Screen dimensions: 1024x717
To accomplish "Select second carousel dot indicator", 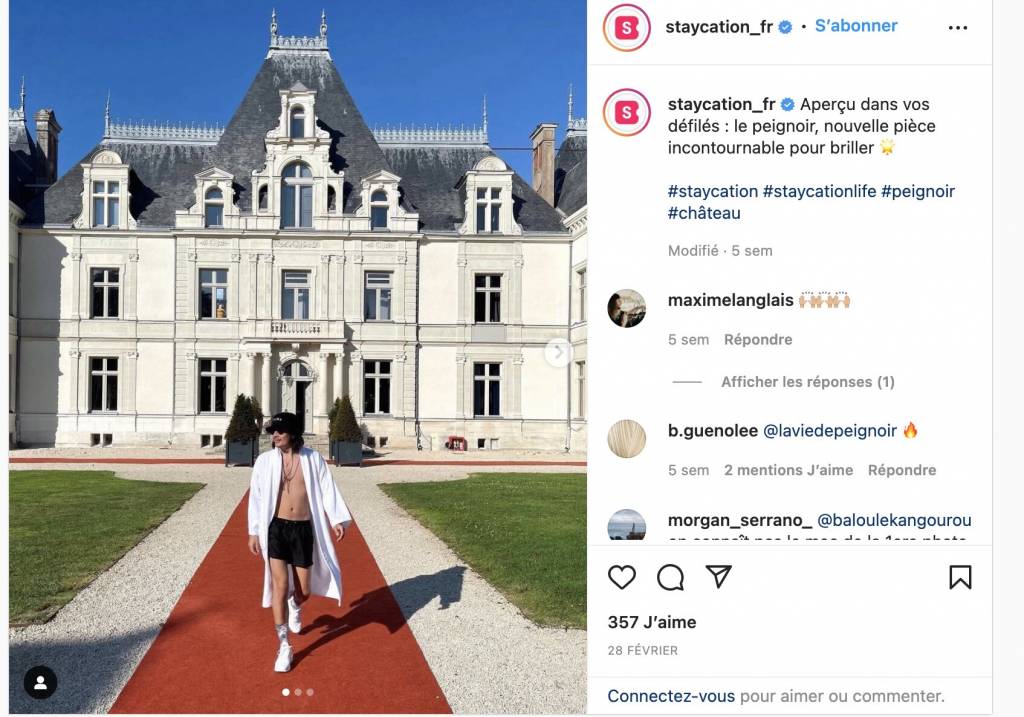I will coord(298,692).
